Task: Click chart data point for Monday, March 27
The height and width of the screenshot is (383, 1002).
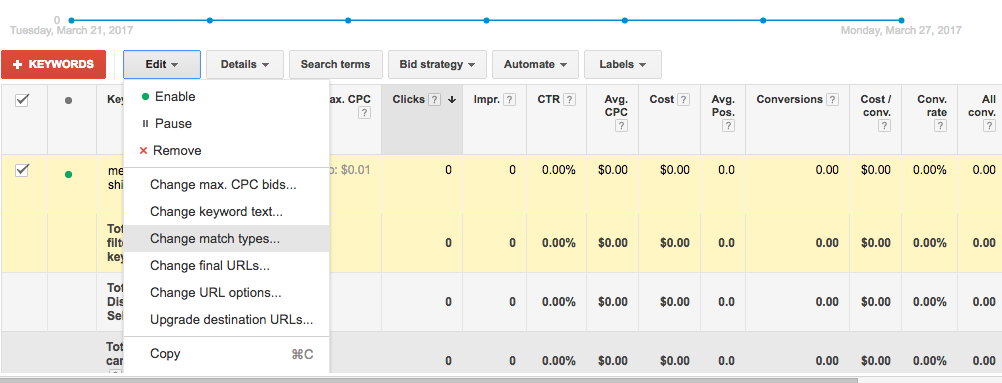Action: [901, 20]
